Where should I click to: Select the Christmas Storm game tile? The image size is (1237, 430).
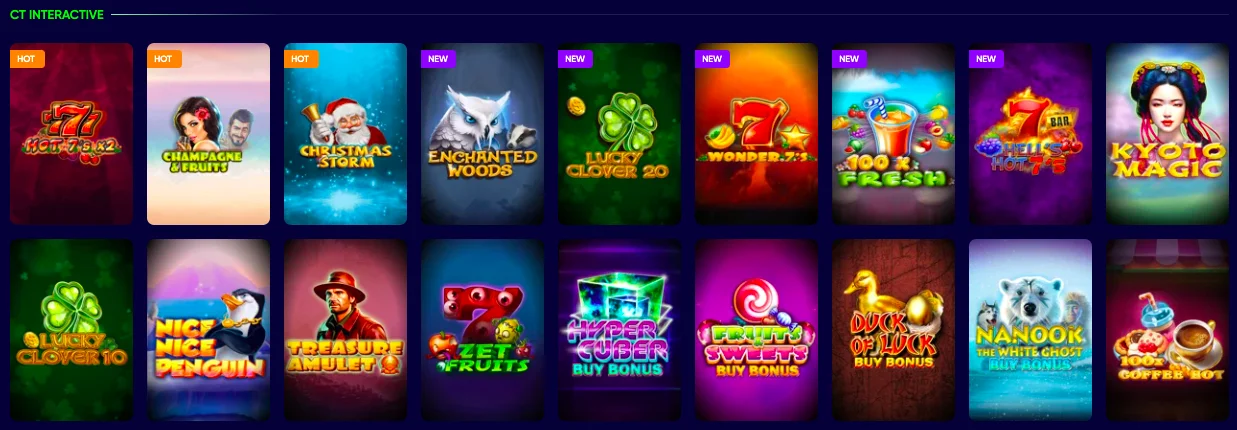345,134
